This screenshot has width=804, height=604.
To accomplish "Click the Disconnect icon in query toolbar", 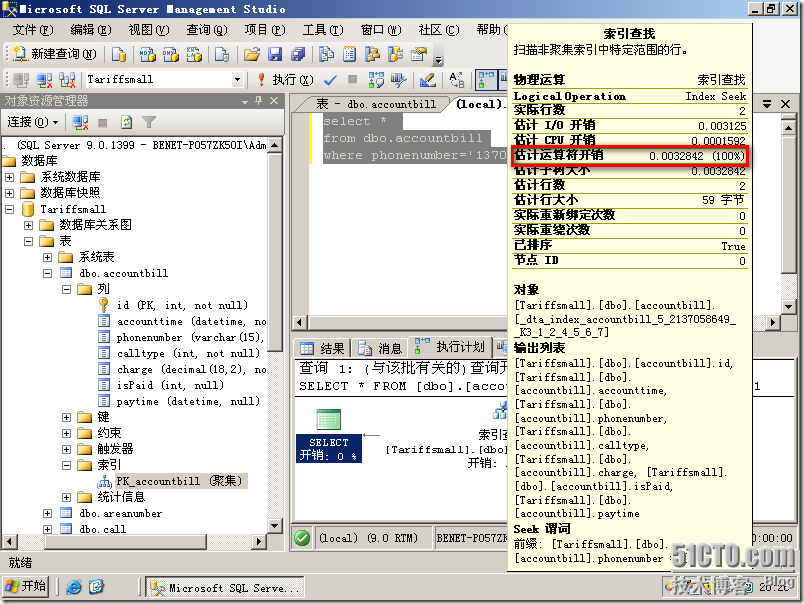I will [45, 80].
